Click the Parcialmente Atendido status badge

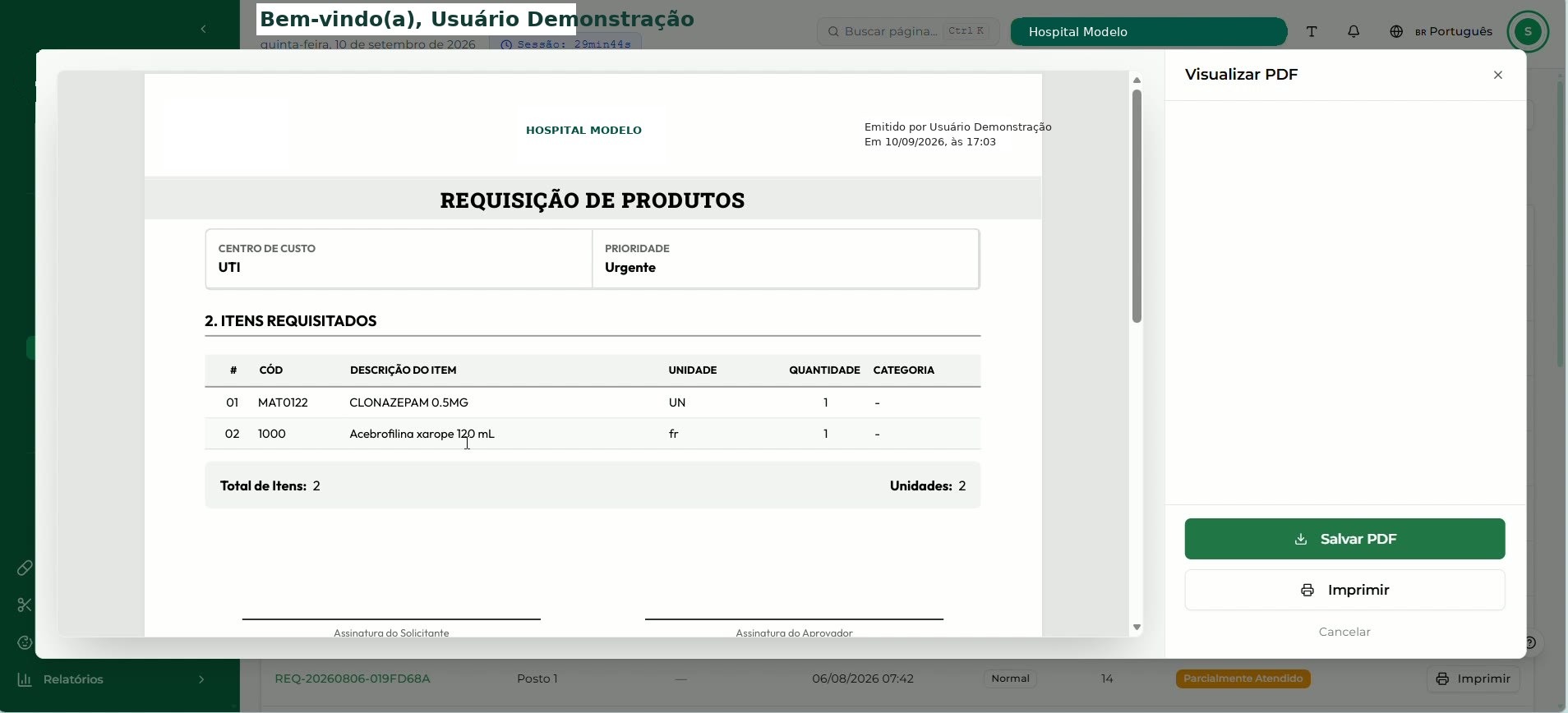click(x=1243, y=678)
